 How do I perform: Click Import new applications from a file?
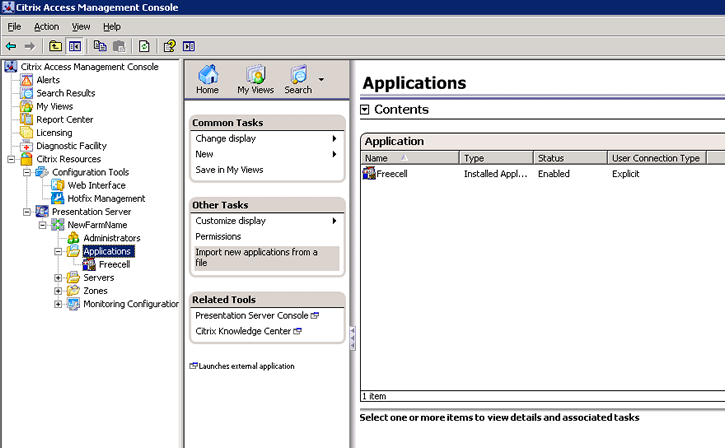(x=266, y=258)
